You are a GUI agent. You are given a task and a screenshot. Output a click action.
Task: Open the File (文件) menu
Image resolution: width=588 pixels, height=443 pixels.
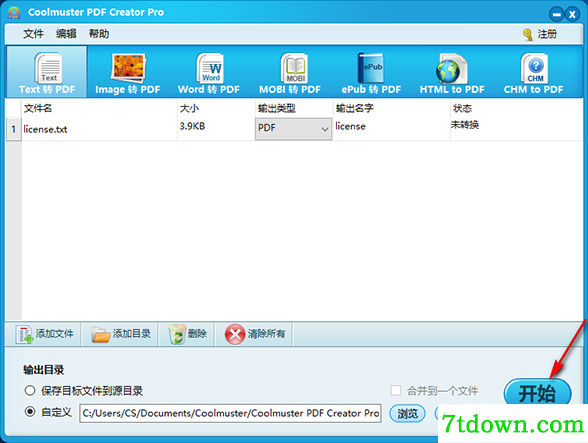pos(33,34)
